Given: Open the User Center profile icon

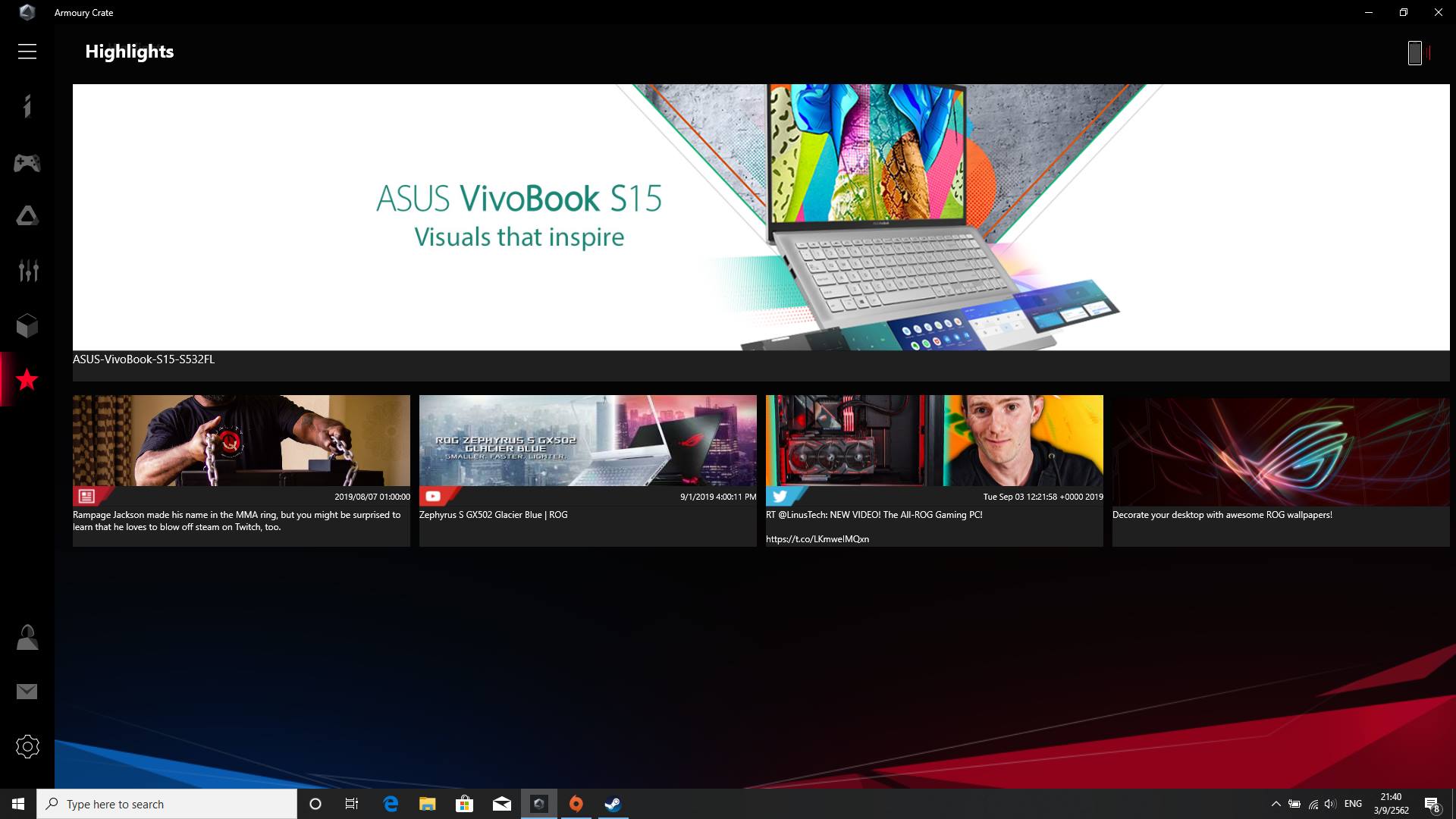Looking at the screenshot, I should (27, 637).
